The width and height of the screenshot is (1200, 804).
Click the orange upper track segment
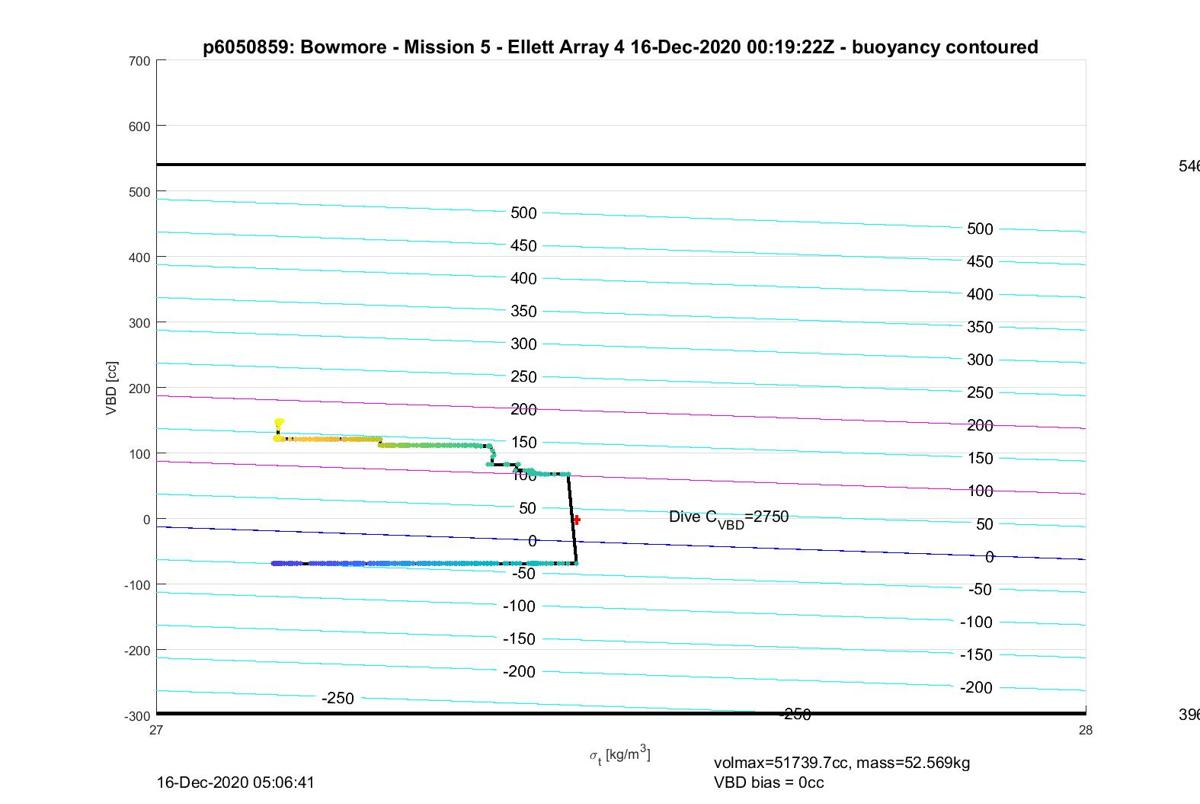click(330, 439)
